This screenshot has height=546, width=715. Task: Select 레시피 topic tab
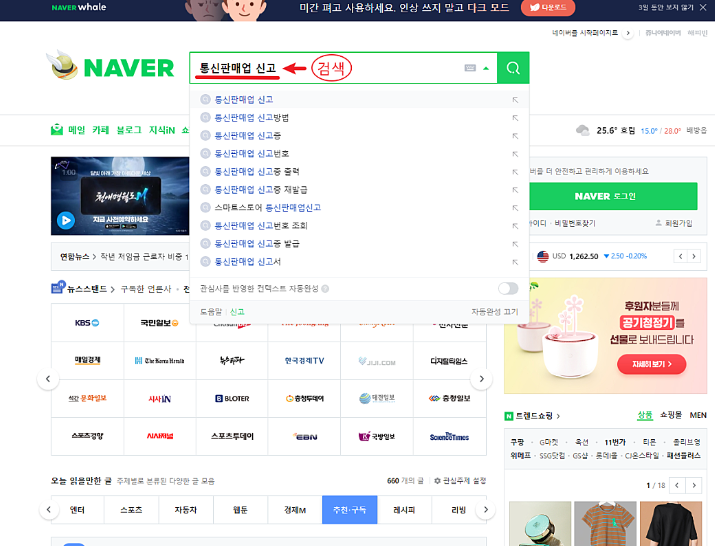(404, 510)
